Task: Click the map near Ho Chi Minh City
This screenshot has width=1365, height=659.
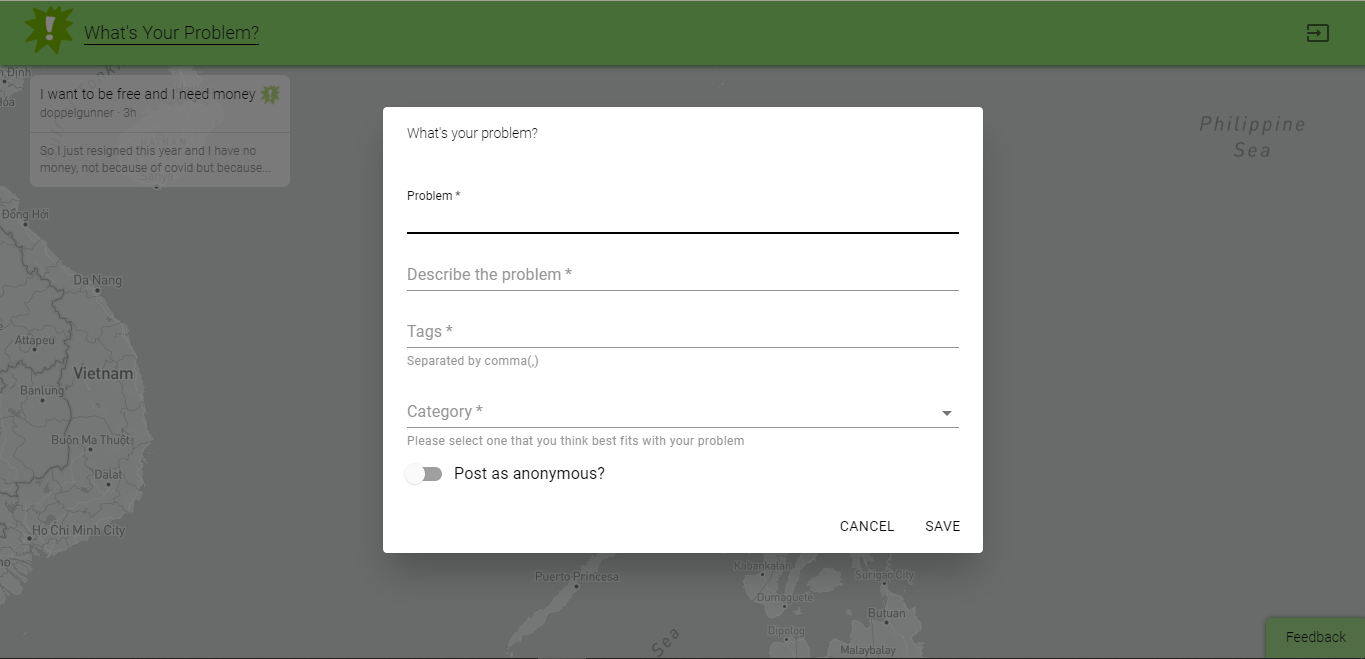Action: [80, 530]
